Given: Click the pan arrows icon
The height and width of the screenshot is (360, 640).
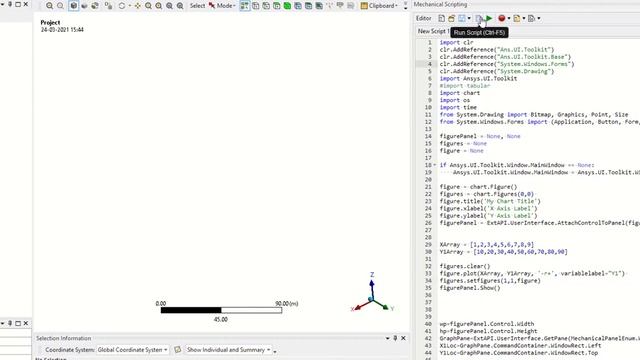Looking at the screenshot, I should (x=138, y=6).
